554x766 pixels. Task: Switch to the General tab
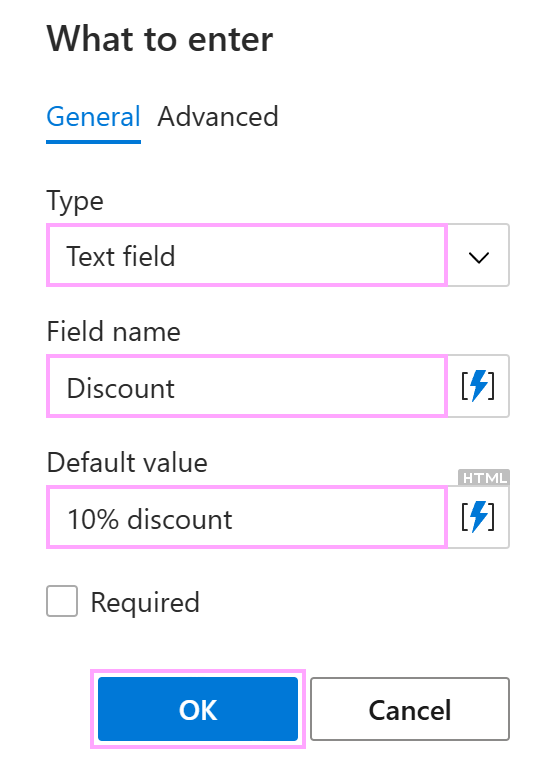click(x=93, y=117)
